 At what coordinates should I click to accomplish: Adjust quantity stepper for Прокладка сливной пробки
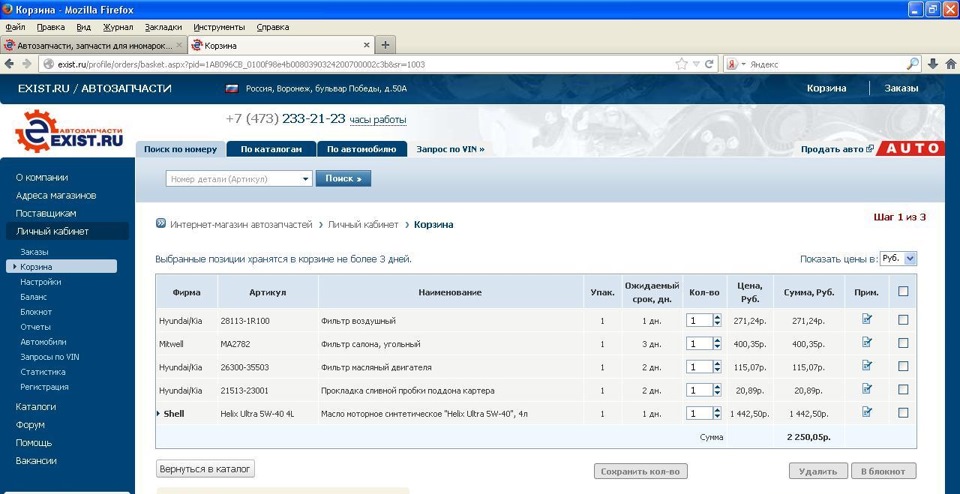click(717, 390)
